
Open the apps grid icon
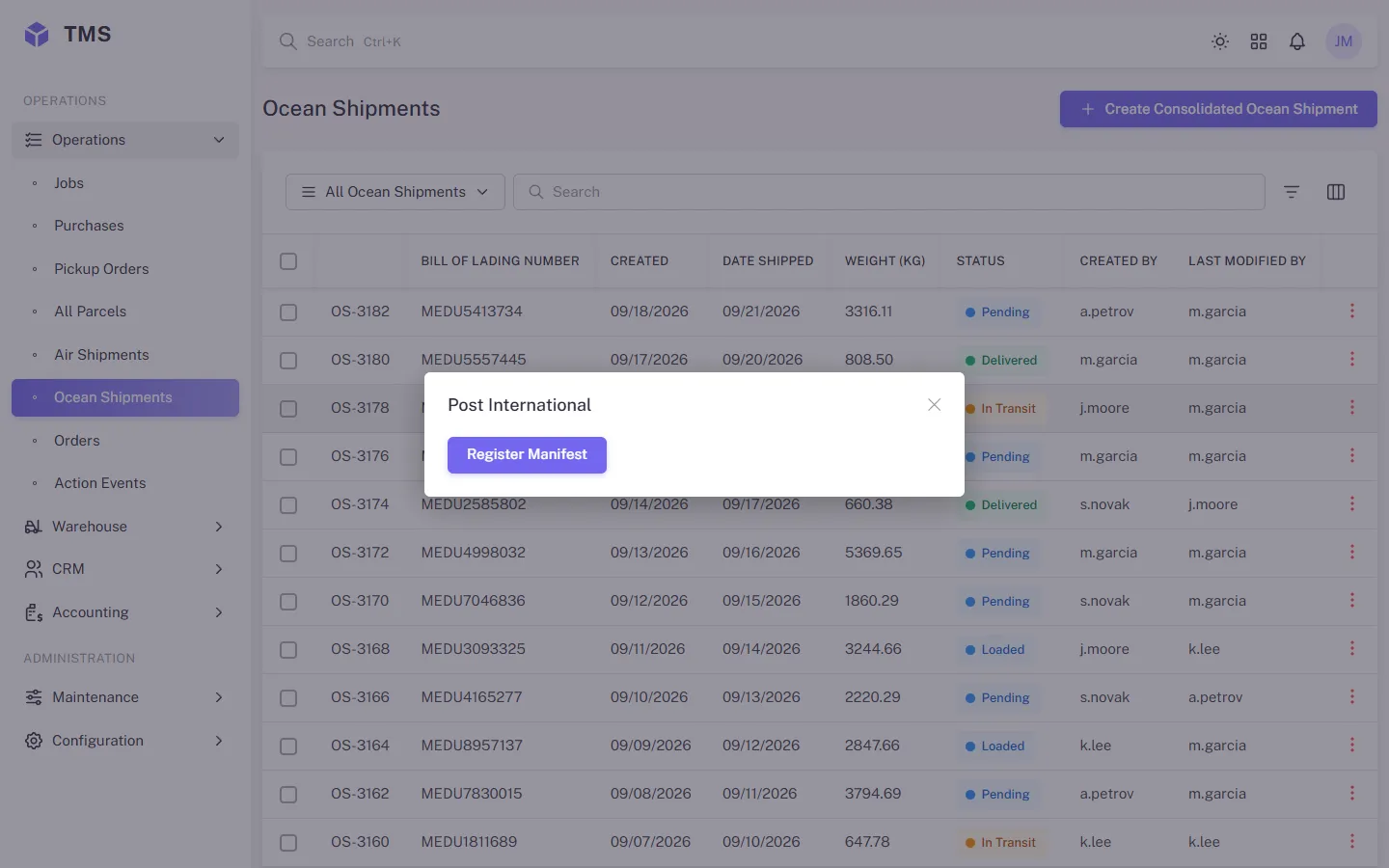[1259, 41]
